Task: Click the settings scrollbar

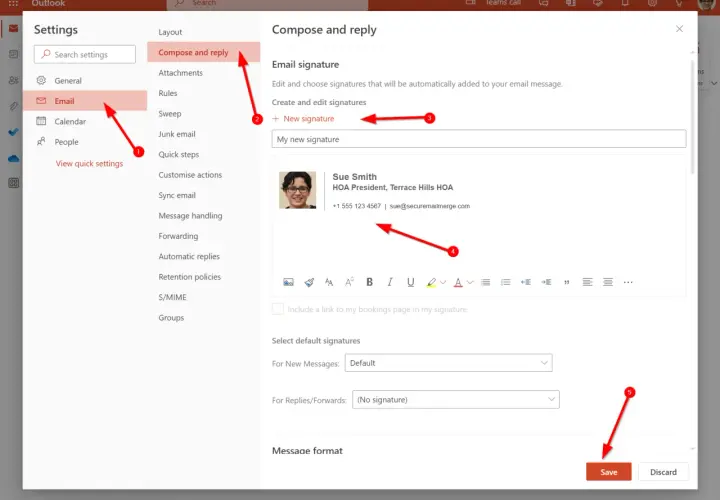Action: [x=693, y=117]
